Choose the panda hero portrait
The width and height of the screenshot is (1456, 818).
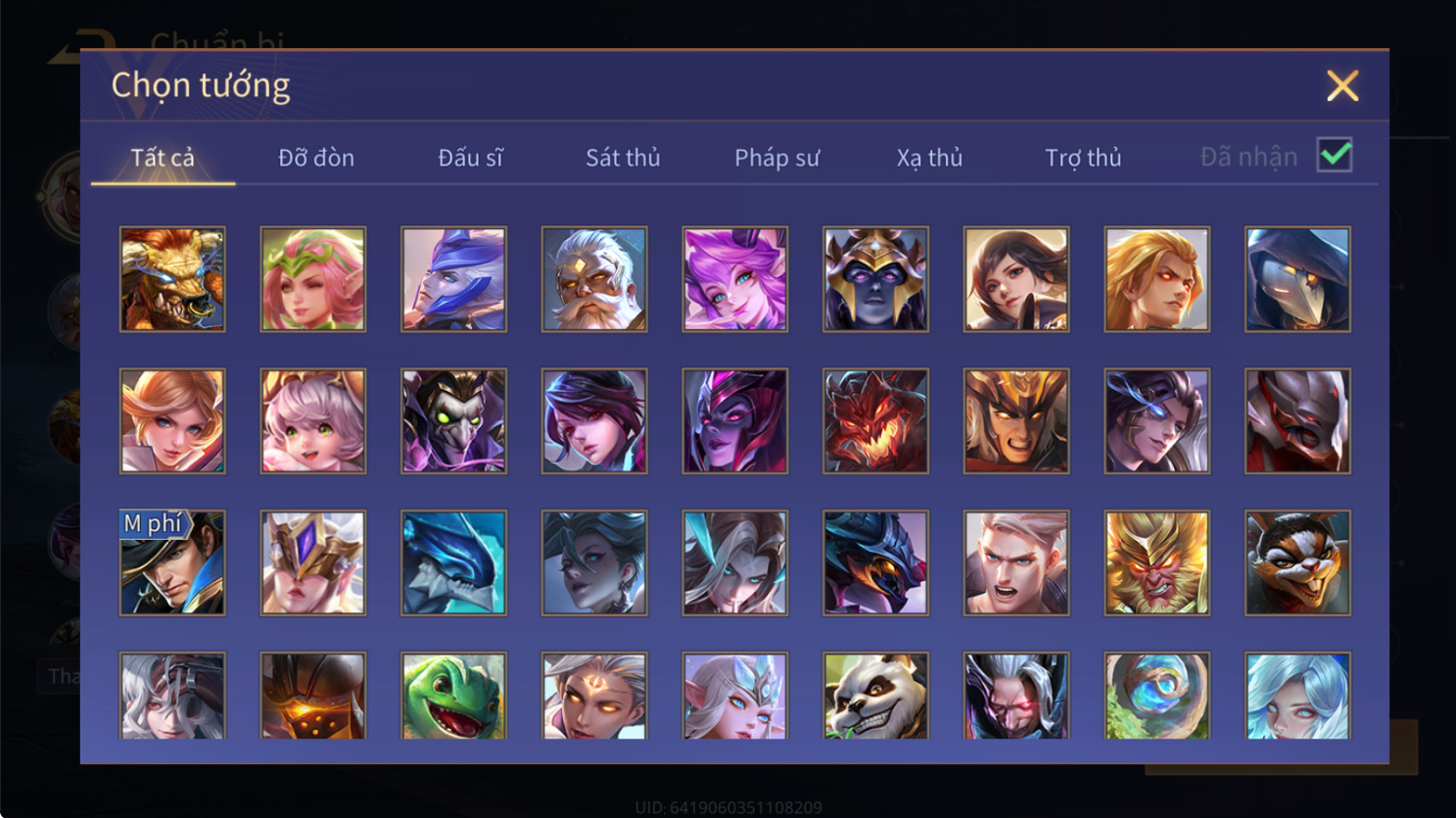(x=875, y=696)
